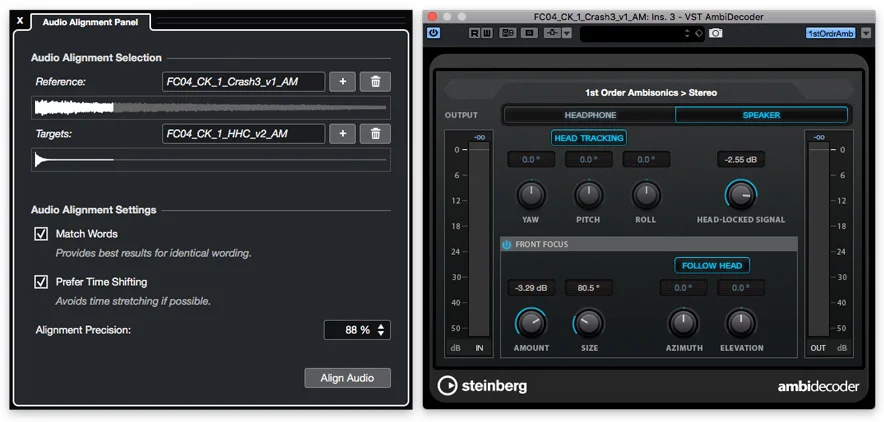Viewport: 884px width, 422px height.
Task: Click the Pitch value field above knob
Action: click(x=589, y=159)
